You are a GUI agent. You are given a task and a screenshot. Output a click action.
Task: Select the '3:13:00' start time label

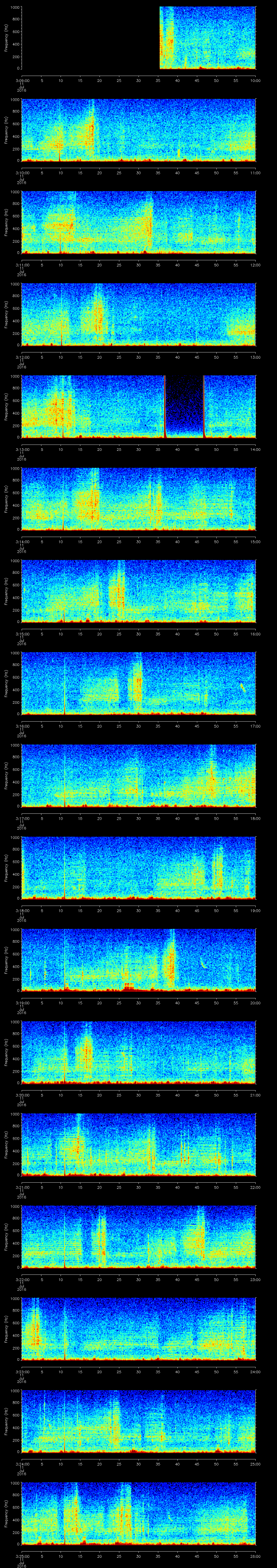coord(22,449)
